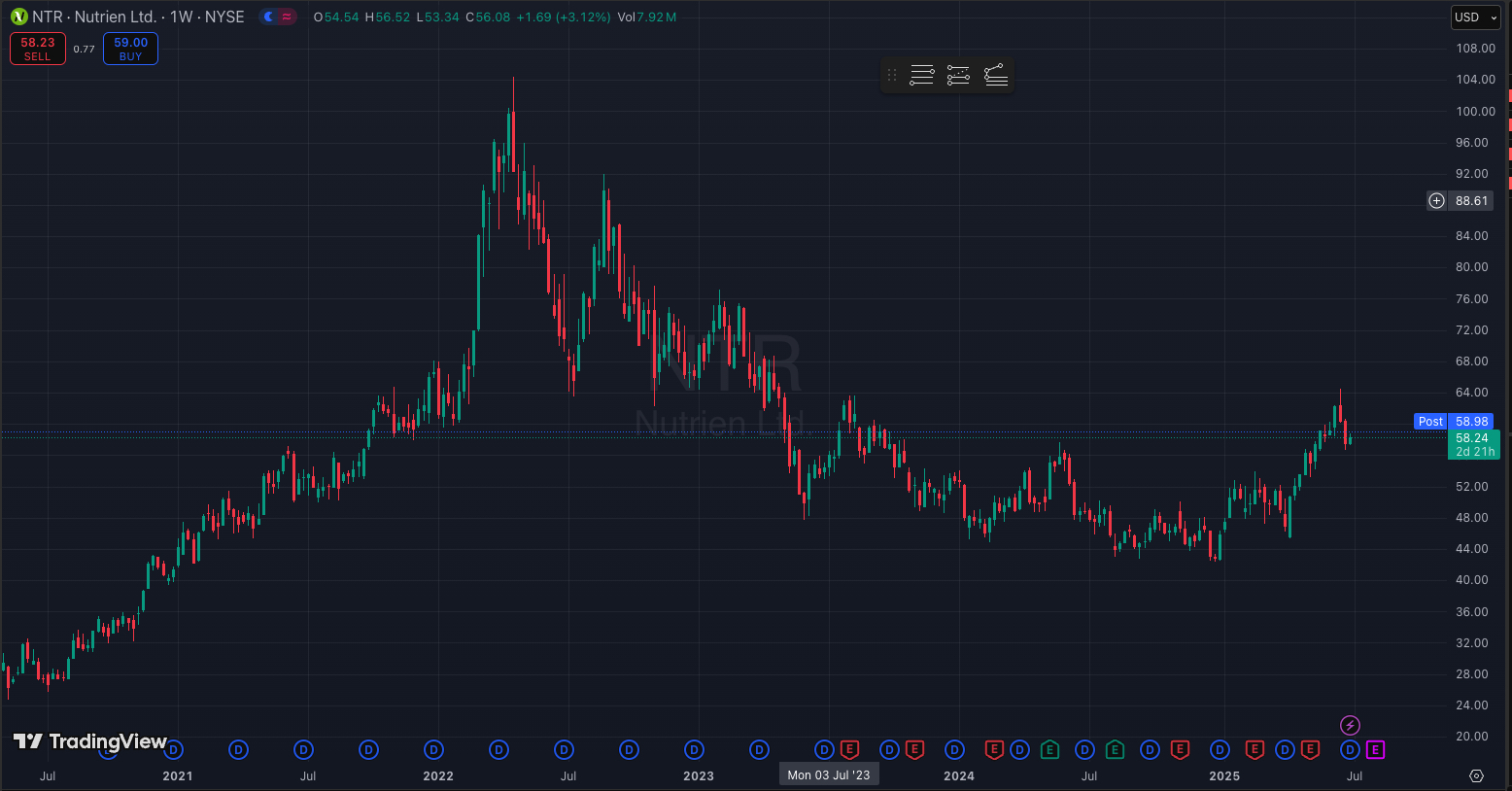Click the D marker above Jul 2024 label

tap(1084, 749)
